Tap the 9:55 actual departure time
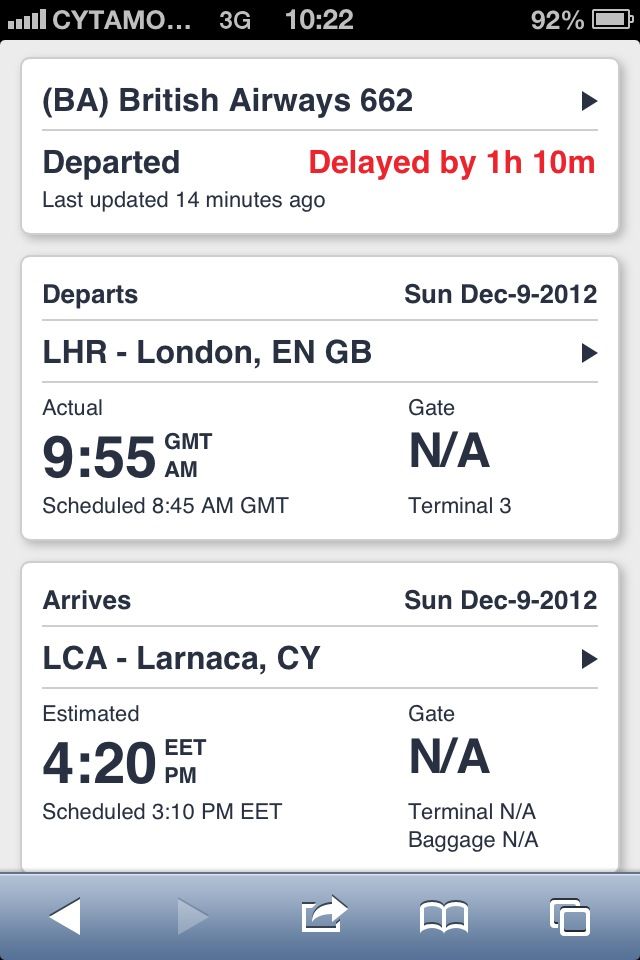640x960 pixels. (x=99, y=457)
